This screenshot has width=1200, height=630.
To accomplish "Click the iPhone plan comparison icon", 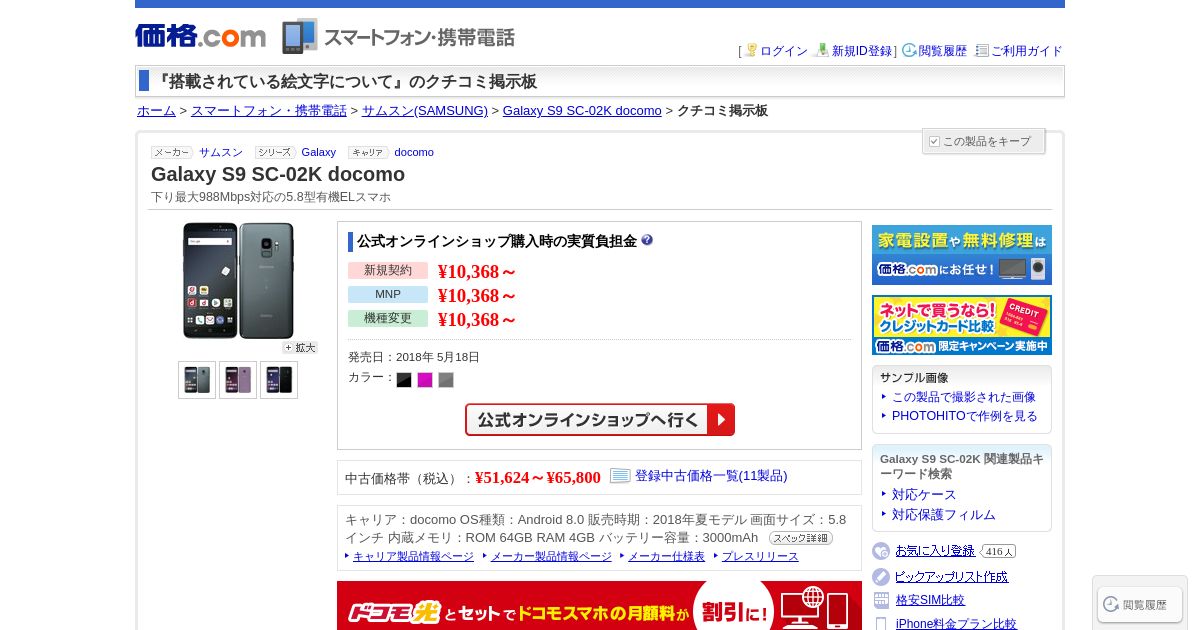I will pos(881,624).
